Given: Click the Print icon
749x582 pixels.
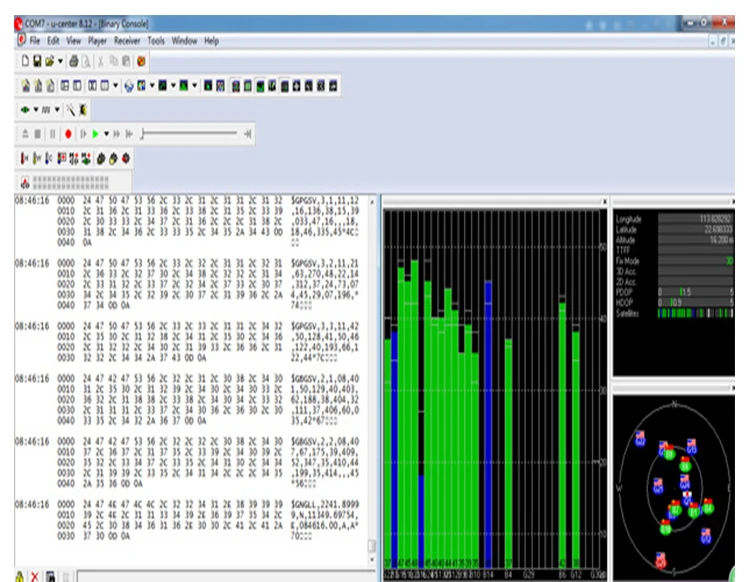Looking at the screenshot, I should pyautogui.click(x=74, y=61).
